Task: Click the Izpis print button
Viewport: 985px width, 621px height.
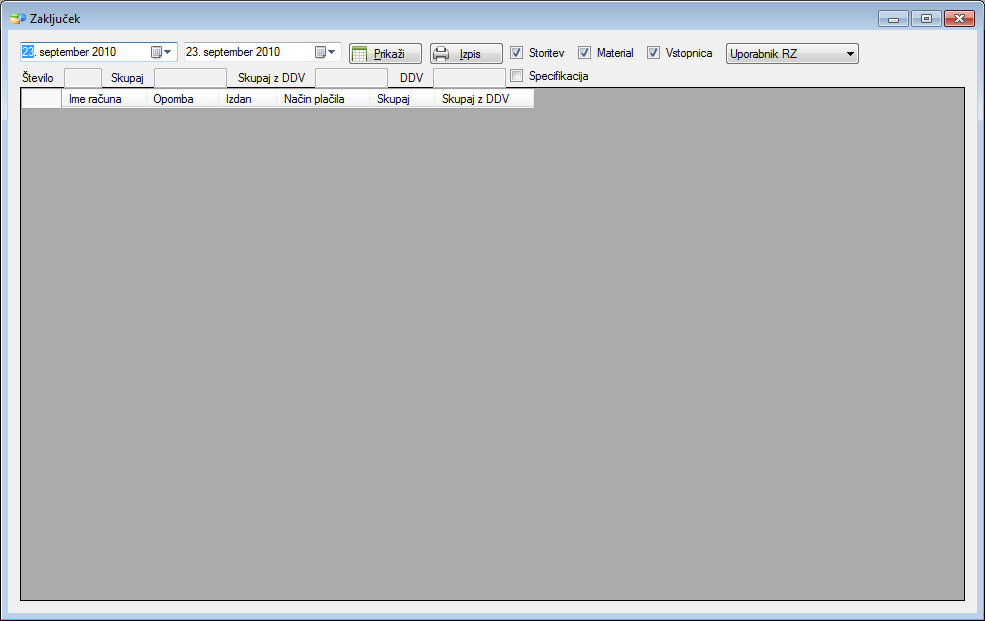Action: 466,54
